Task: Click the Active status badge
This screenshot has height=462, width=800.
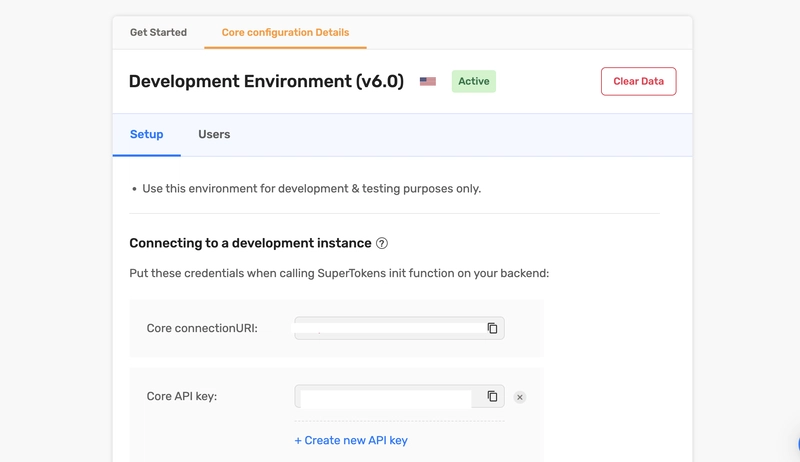Action: tap(473, 81)
